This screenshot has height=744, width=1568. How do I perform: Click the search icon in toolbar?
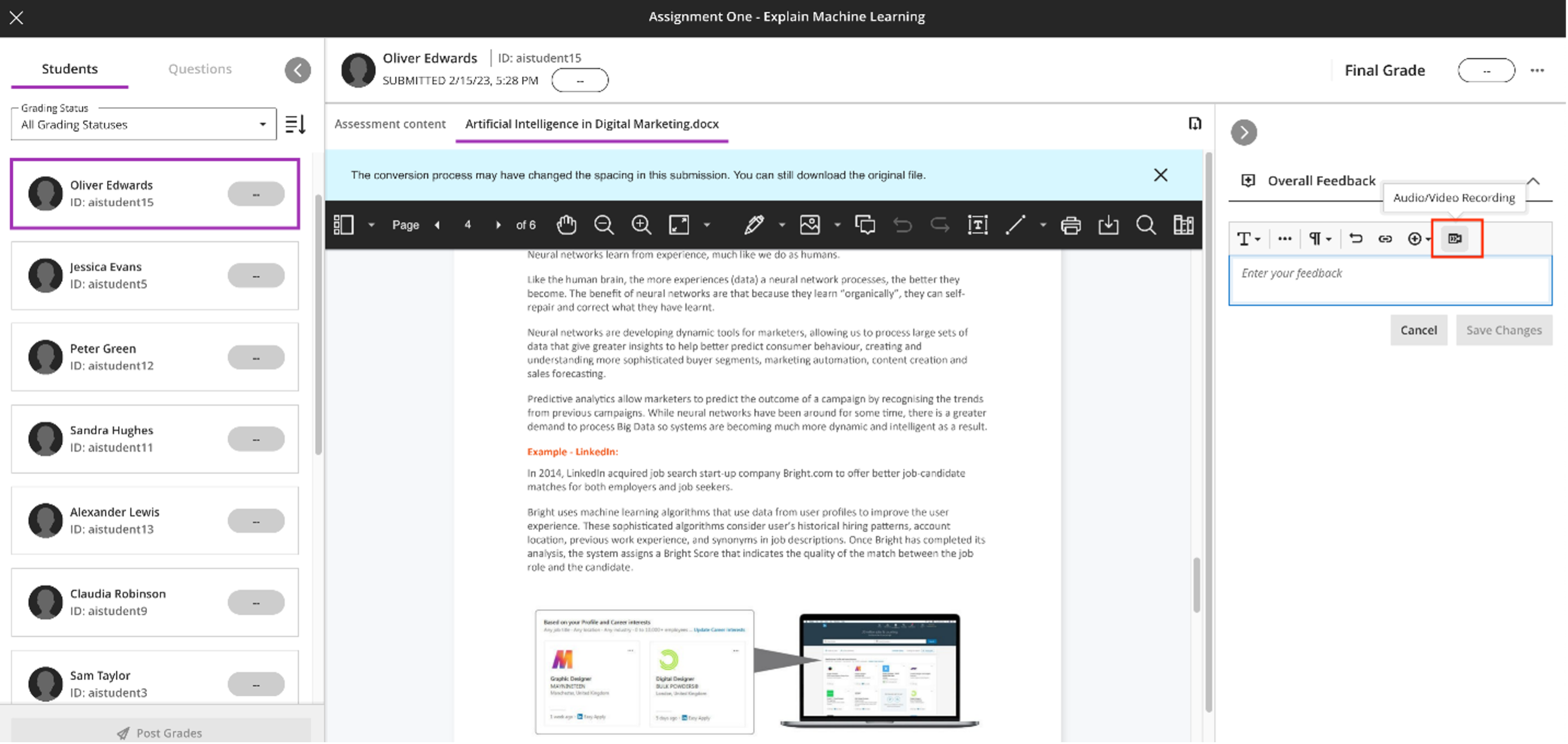pyautogui.click(x=1145, y=224)
